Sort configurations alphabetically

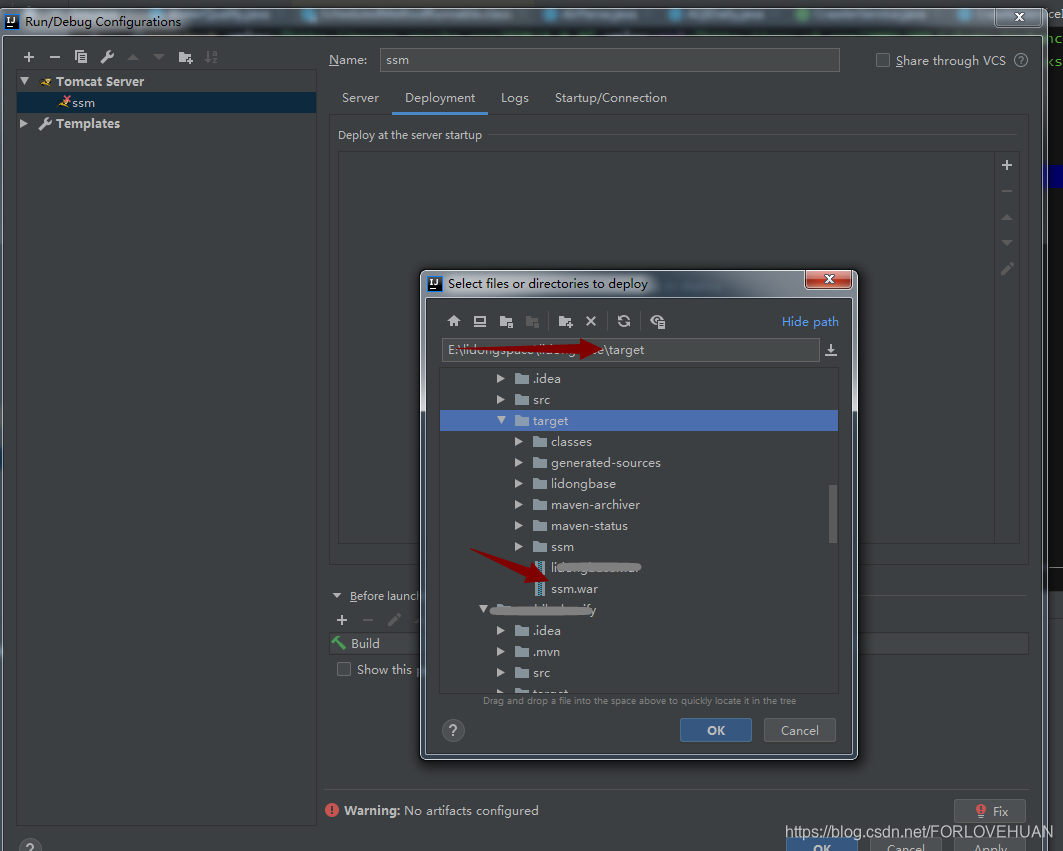click(212, 58)
